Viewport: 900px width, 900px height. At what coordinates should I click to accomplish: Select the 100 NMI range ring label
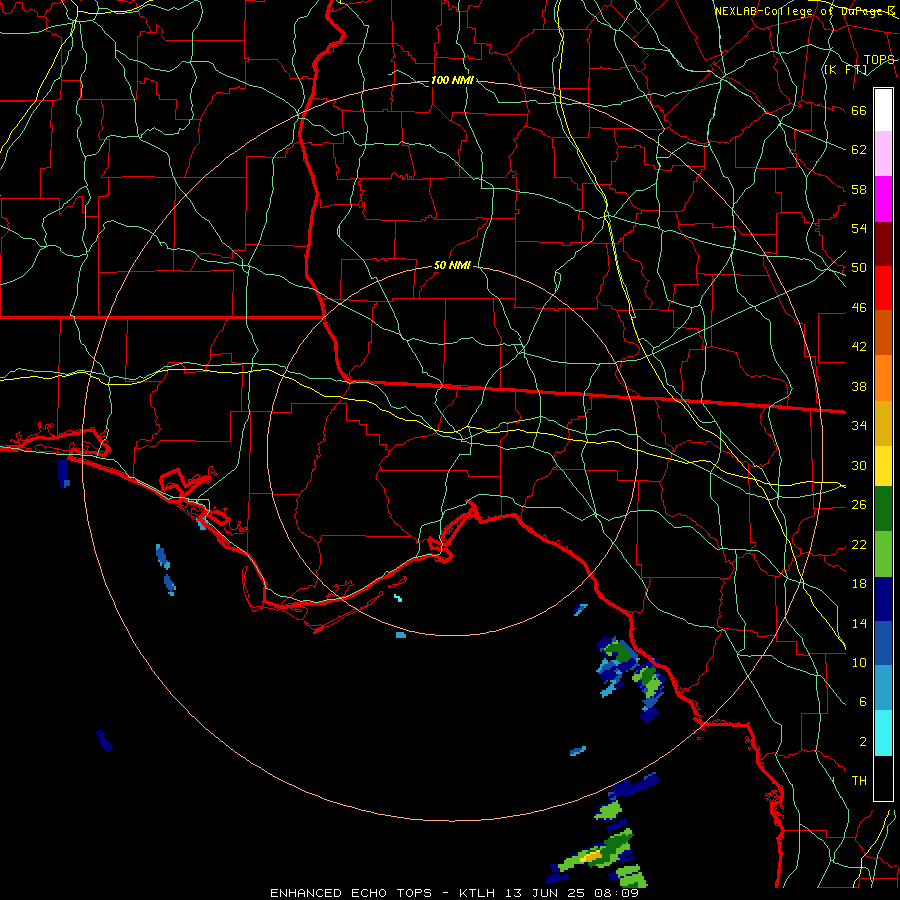[x=452, y=80]
